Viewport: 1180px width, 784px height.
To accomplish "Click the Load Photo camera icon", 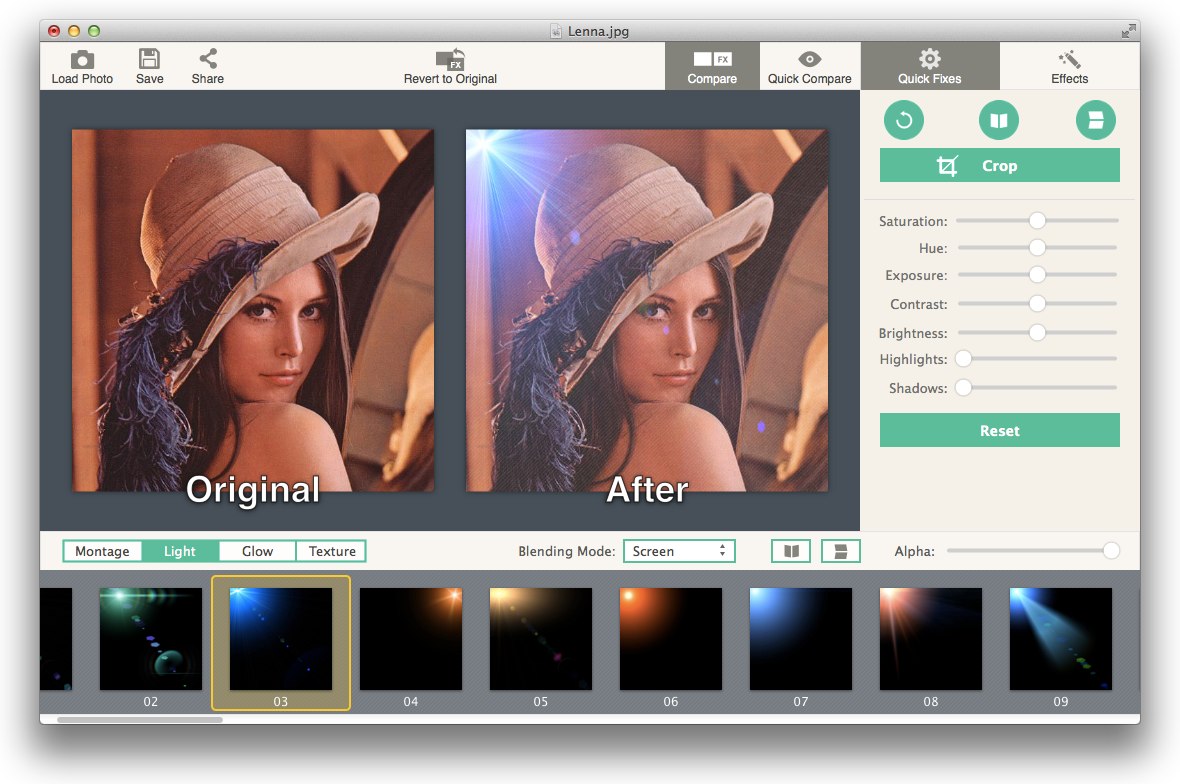I will point(82,60).
